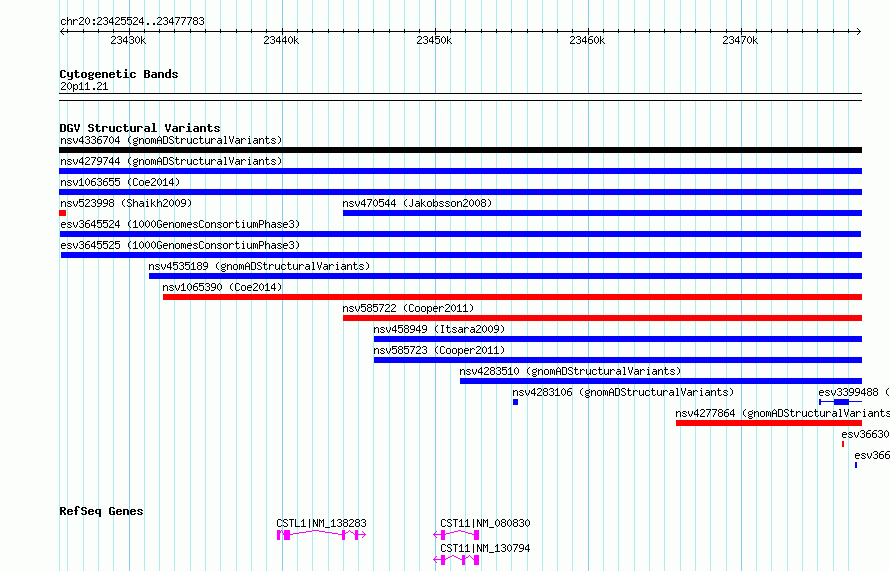Select the 20p11.21 band label
Screen dimensions: 890x571
click(84, 86)
